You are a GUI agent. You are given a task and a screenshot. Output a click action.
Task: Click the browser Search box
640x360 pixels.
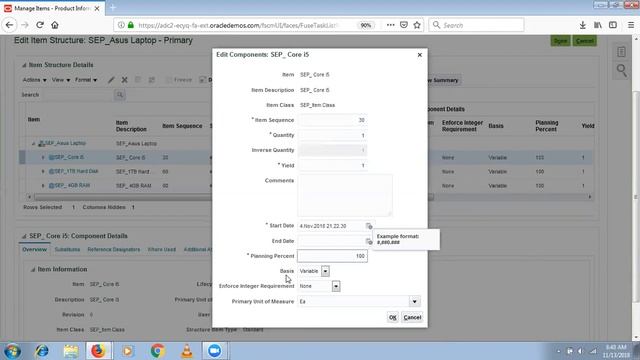[x=476, y=25]
